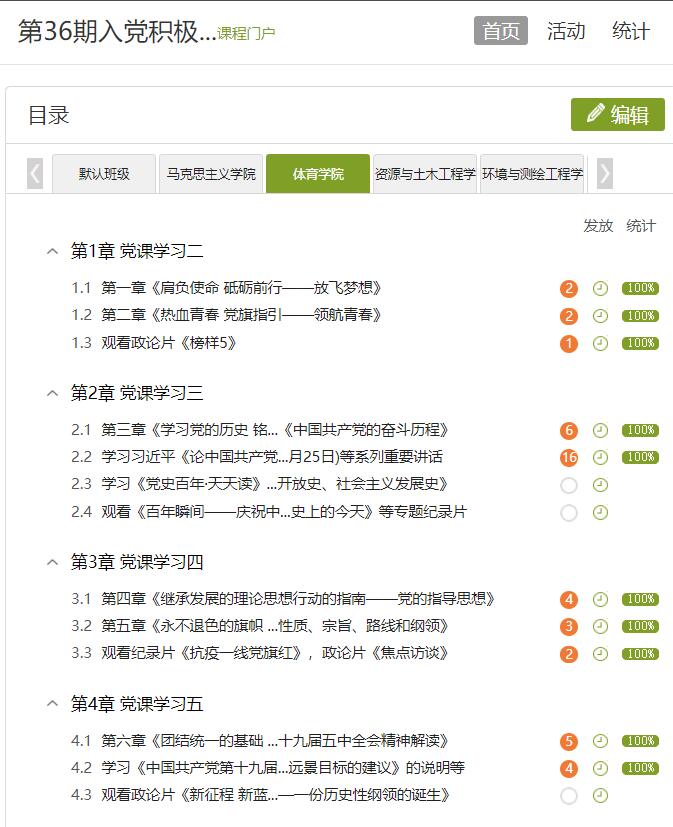
Task: Open the 活动 navigation item
Action: click(566, 31)
